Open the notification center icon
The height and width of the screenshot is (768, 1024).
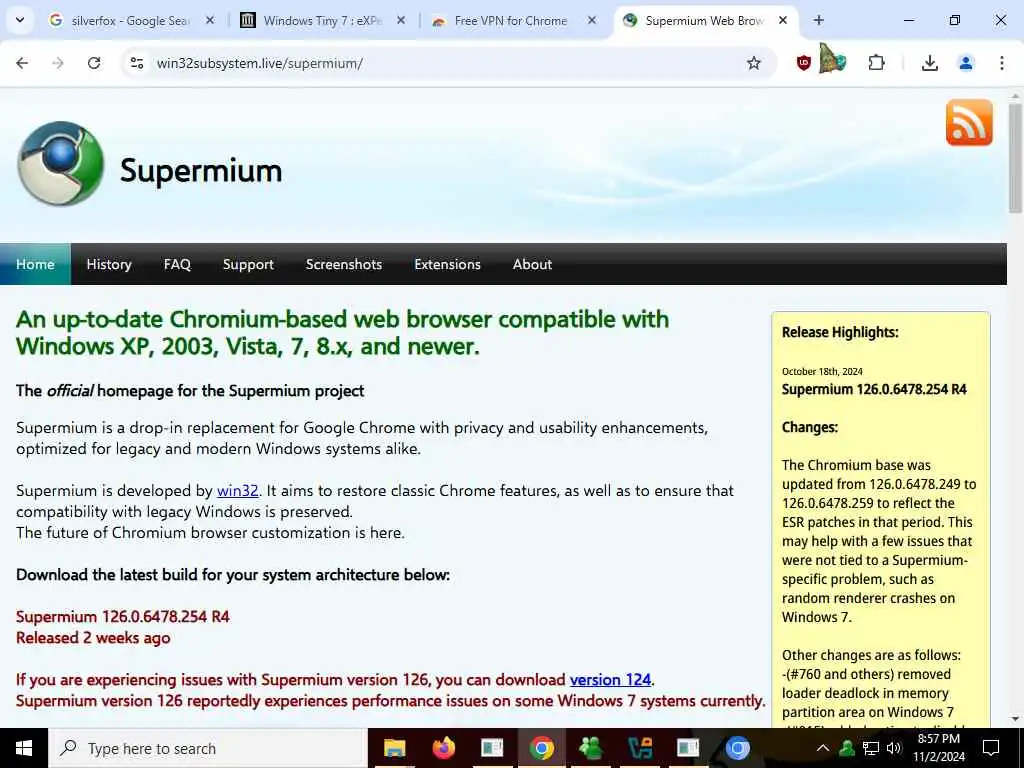click(991, 748)
